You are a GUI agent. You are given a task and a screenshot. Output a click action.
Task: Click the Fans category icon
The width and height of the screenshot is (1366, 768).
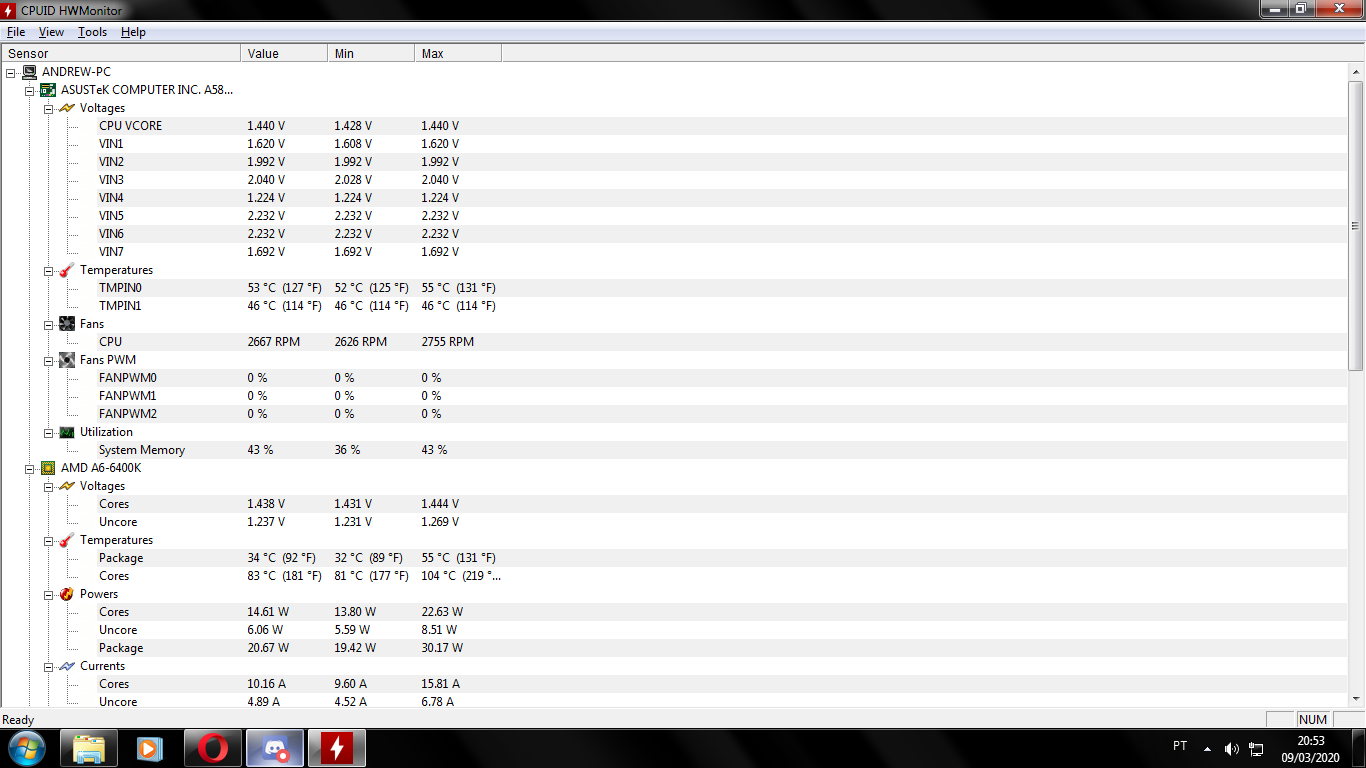tap(67, 324)
